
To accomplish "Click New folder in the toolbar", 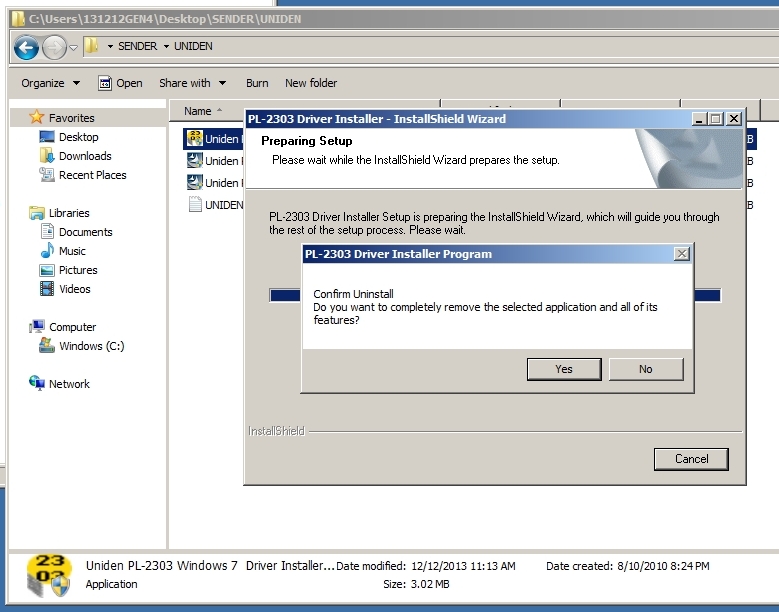I will [x=311, y=83].
